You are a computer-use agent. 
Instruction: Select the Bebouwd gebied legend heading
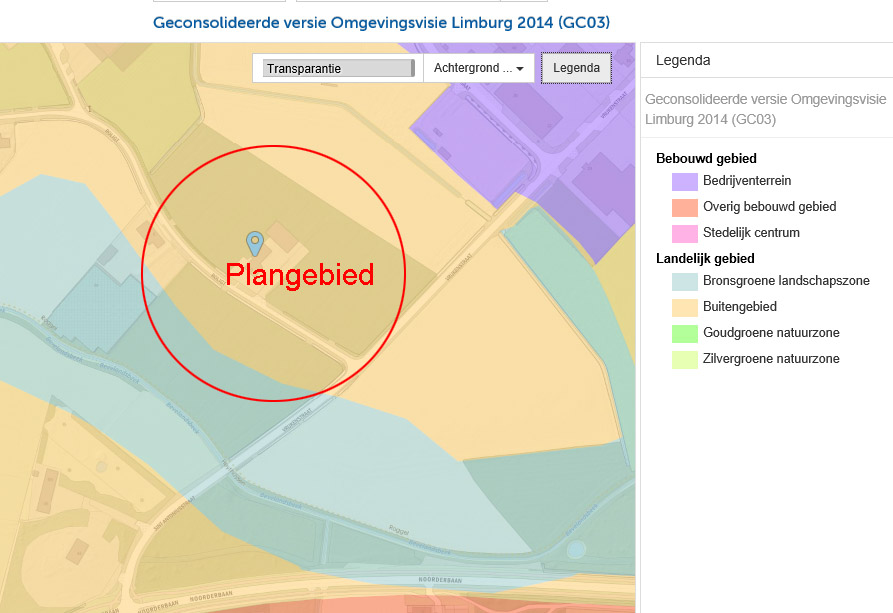pos(706,158)
